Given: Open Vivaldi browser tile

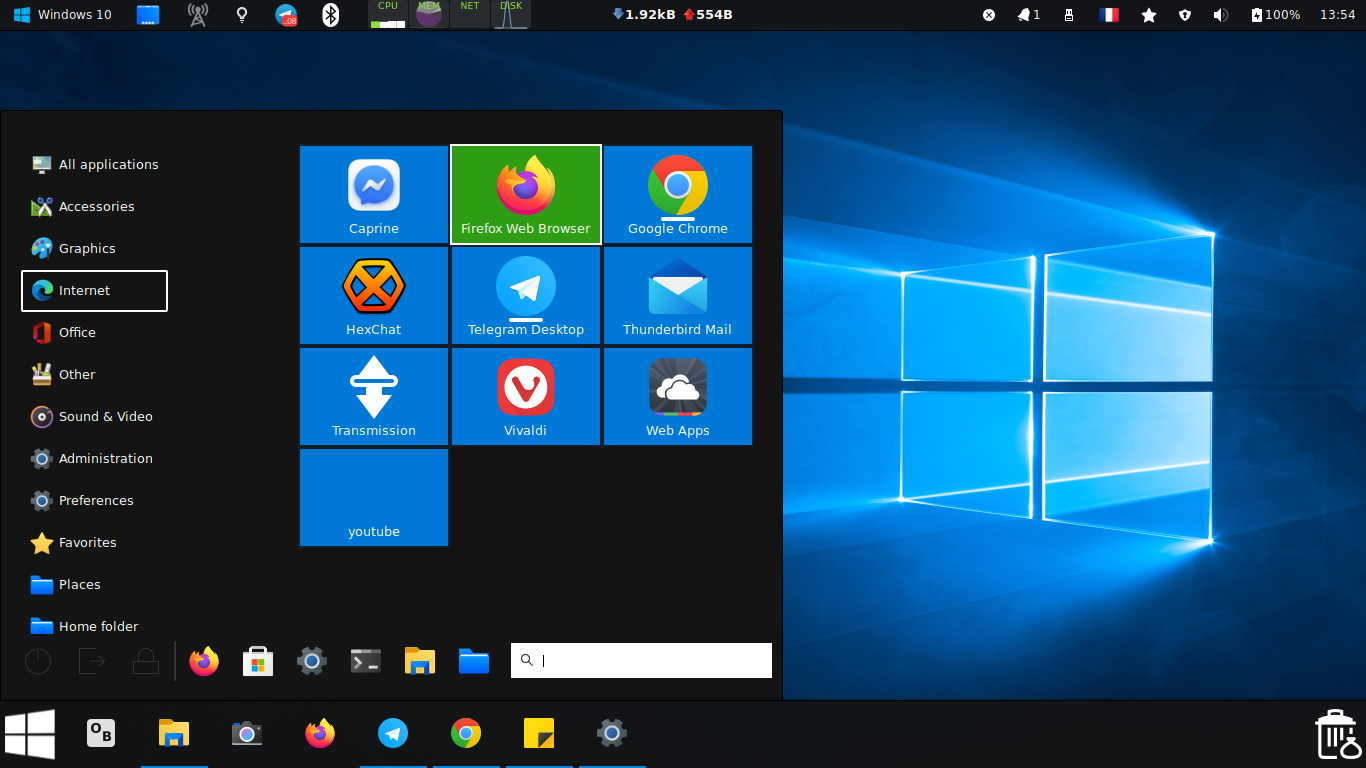Looking at the screenshot, I should click(526, 396).
